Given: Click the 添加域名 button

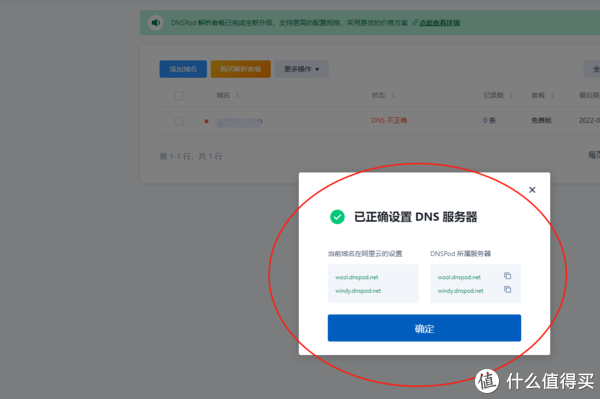Looking at the screenshot, I should (183, 69).
